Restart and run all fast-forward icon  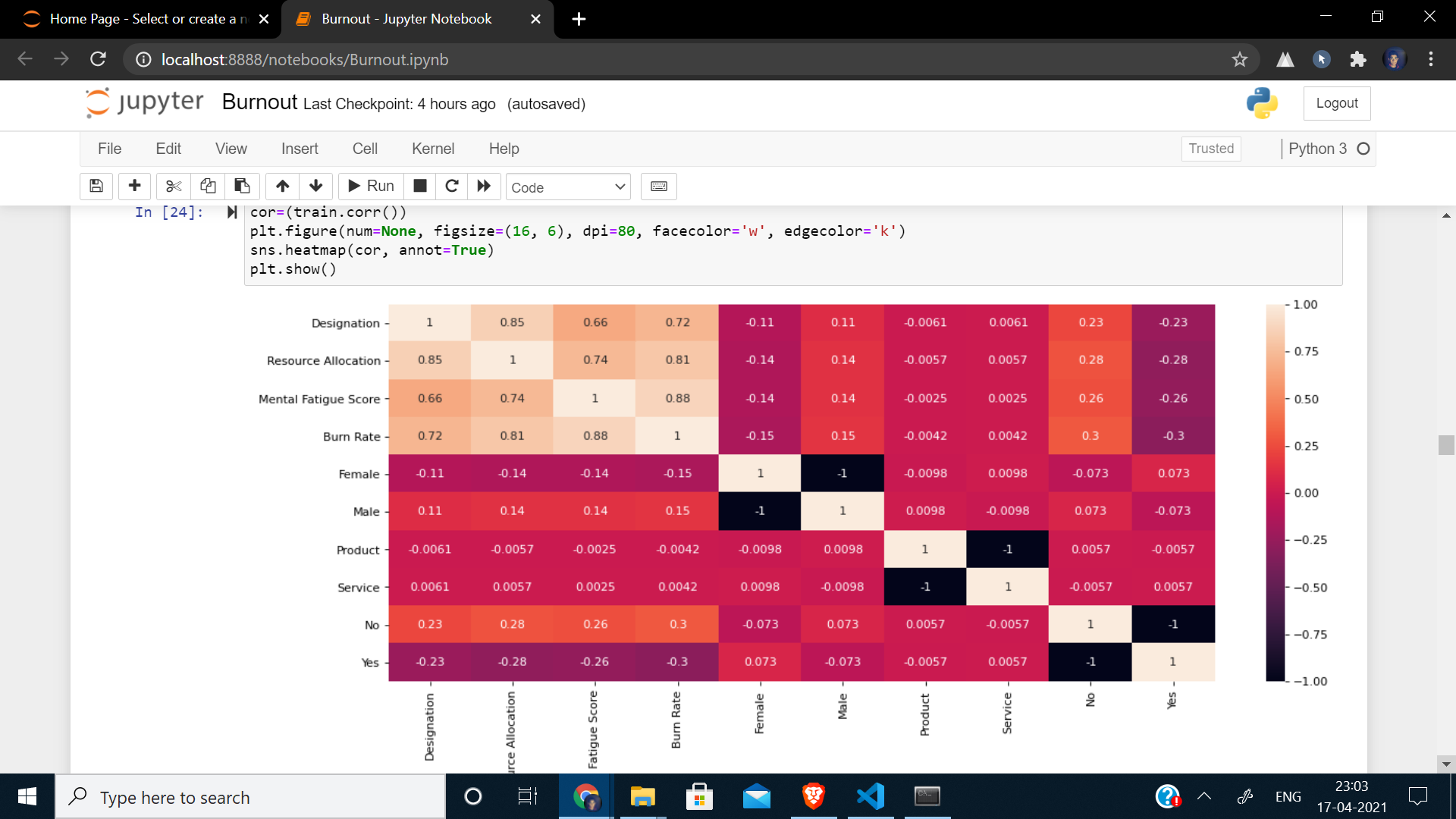pyautogui.click(x=484, y=187)
